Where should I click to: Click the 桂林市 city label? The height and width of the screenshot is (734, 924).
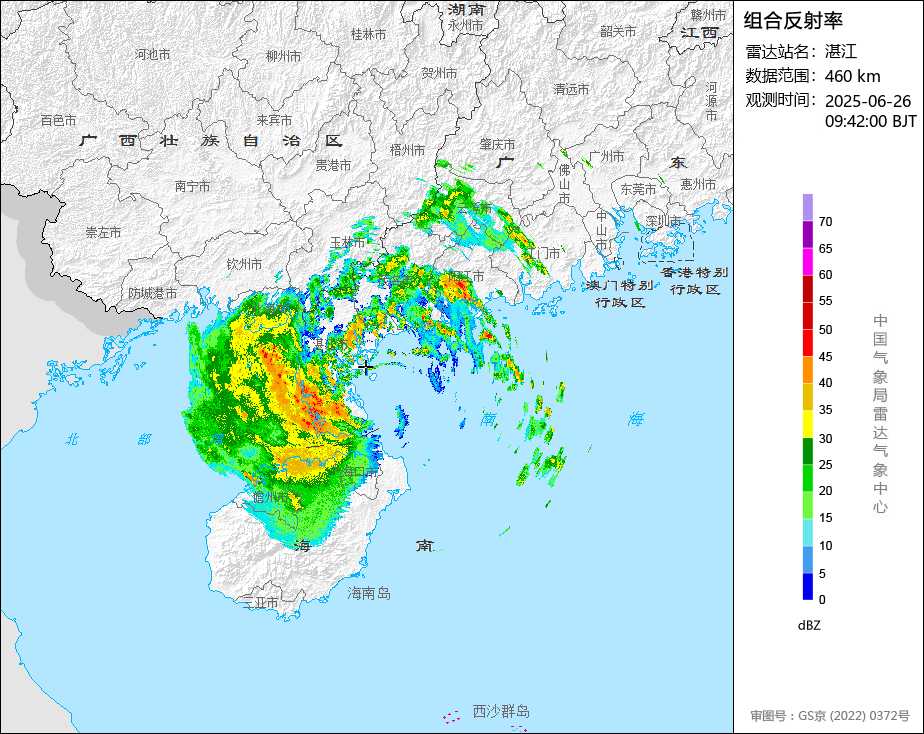[368, 34]
